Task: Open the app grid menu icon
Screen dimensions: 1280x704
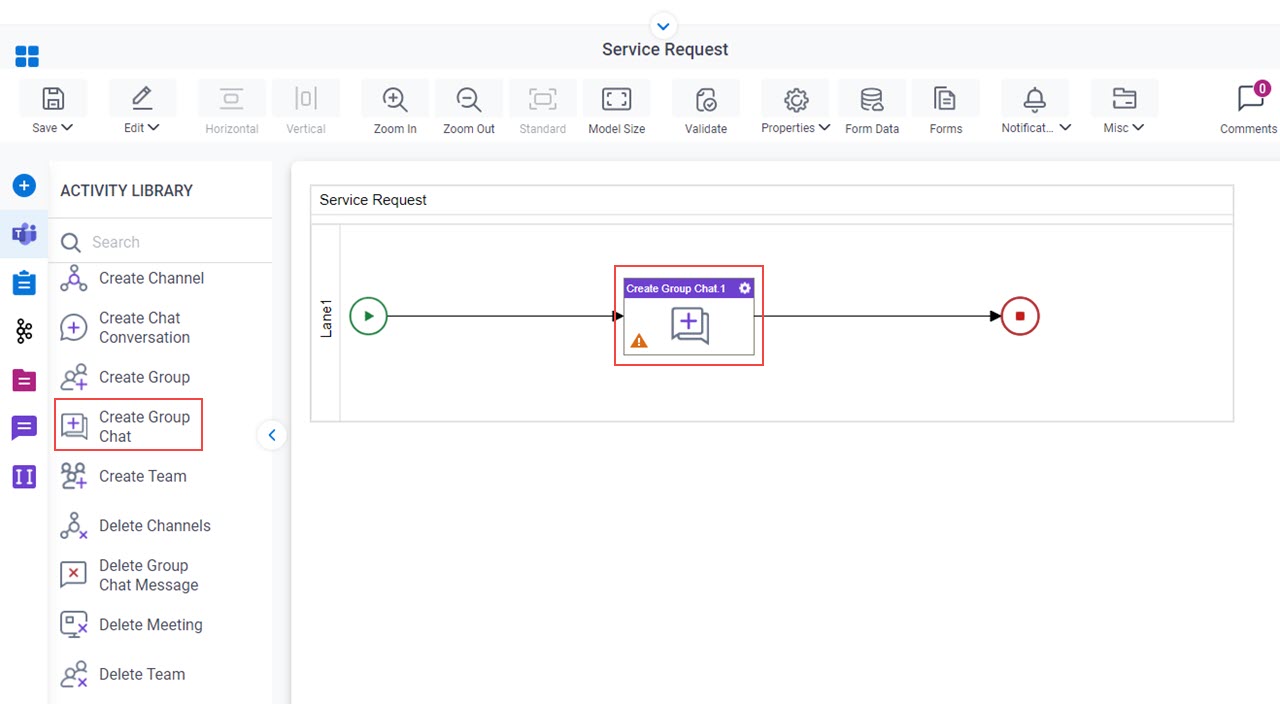Action: [x=27, y=56]
